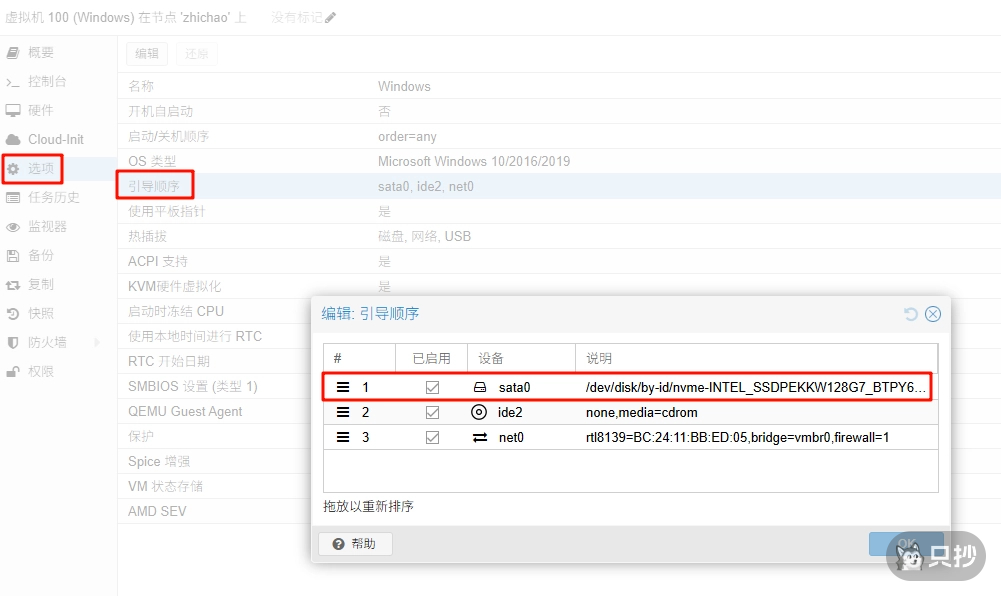Click the drag handle icon for sata0 row
The width and height of the screenshot is (1001, 596).
pyautogui.click(x=343, y=387)
